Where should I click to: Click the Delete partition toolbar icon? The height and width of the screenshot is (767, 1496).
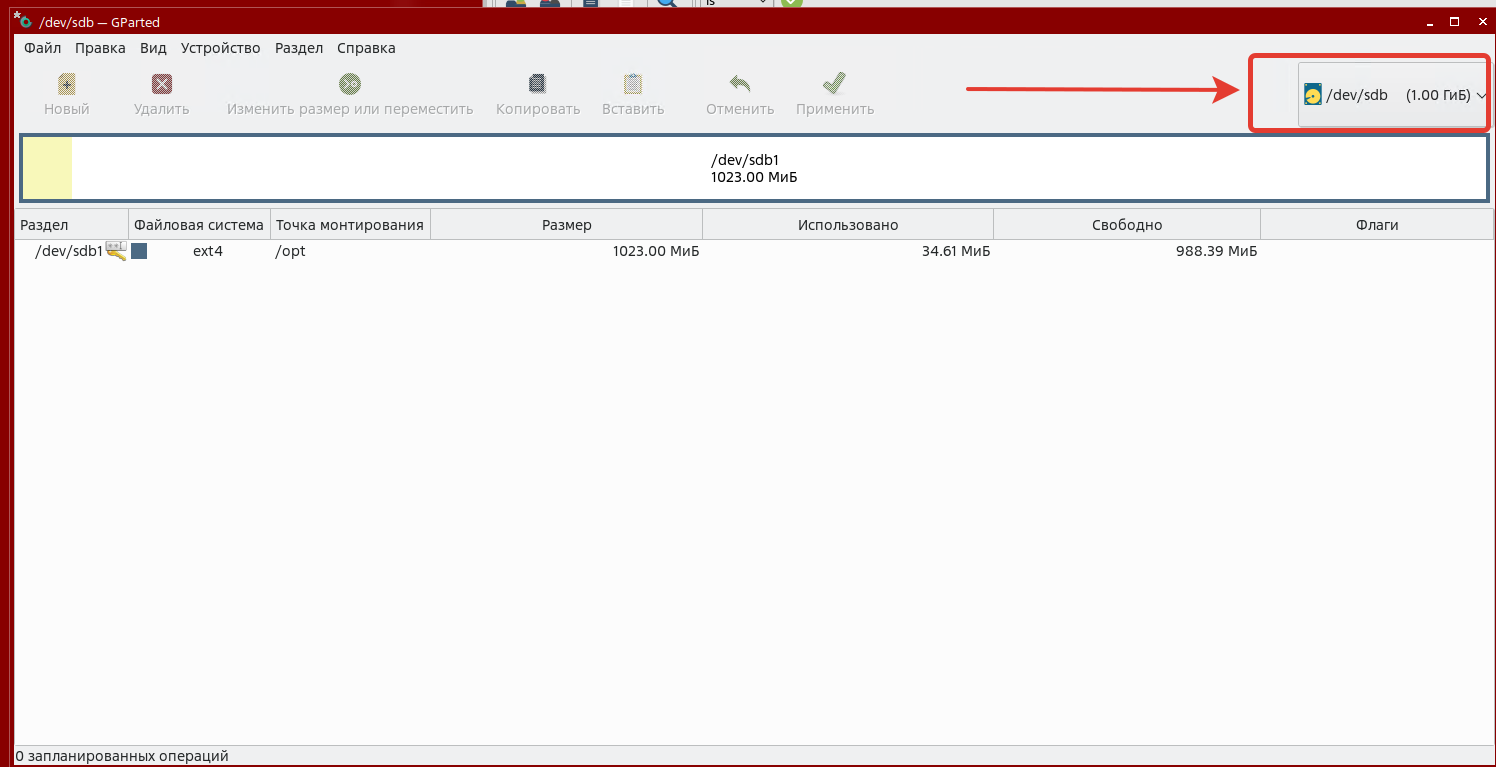tap(161, 84)
